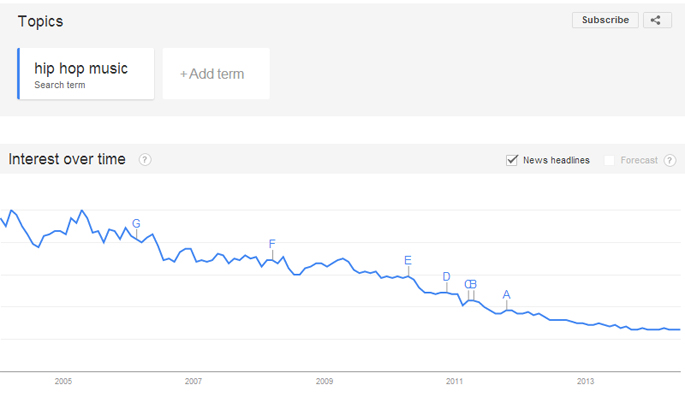Click the 2011 axis label
This screenshot has height=397, width=685.
(x=454, y=381)
